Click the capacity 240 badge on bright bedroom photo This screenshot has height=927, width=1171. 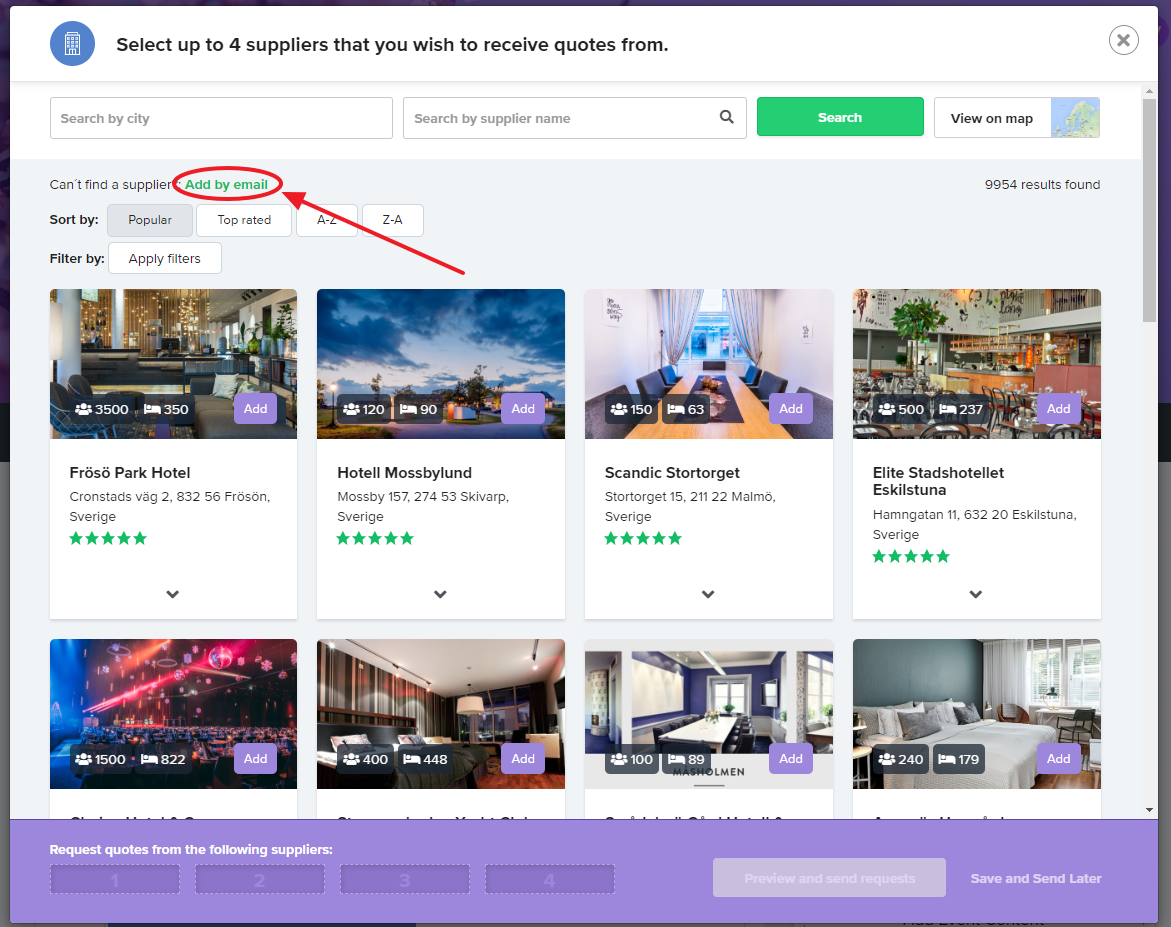[901, 759]
